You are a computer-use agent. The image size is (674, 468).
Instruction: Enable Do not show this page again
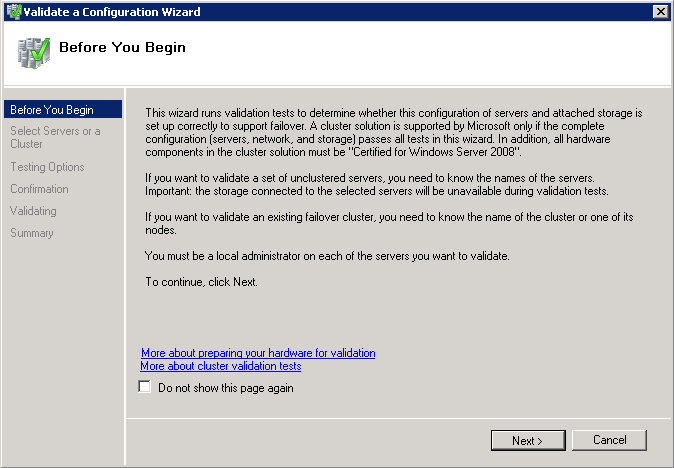145,387
